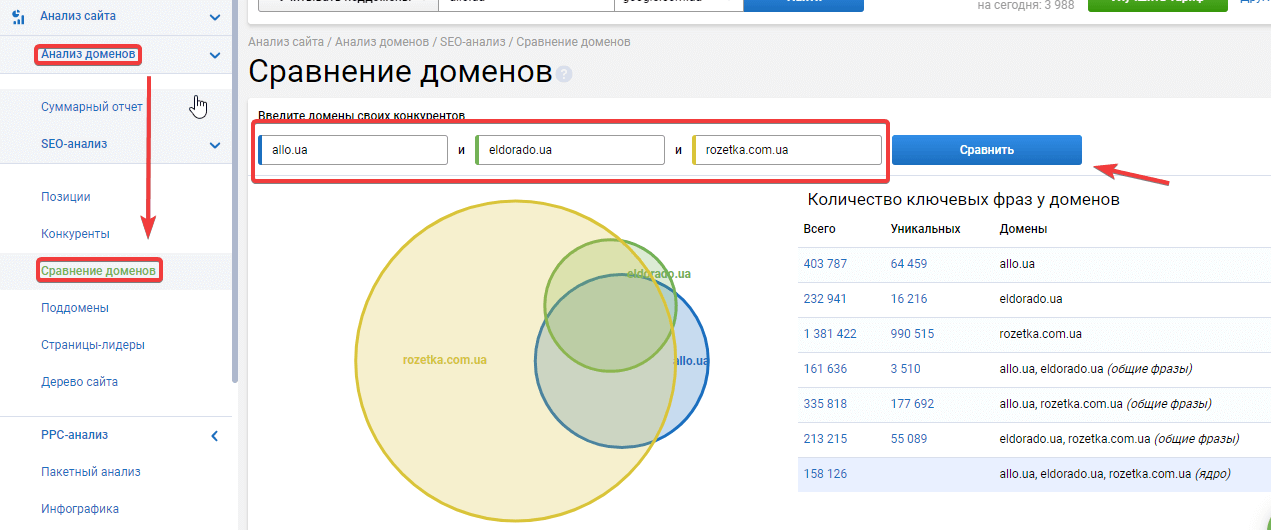The image size is (1271, 530).
Task: Click SEO-анализ breadcrumb link
Action: pyautogui.click(x=472, y=42)
